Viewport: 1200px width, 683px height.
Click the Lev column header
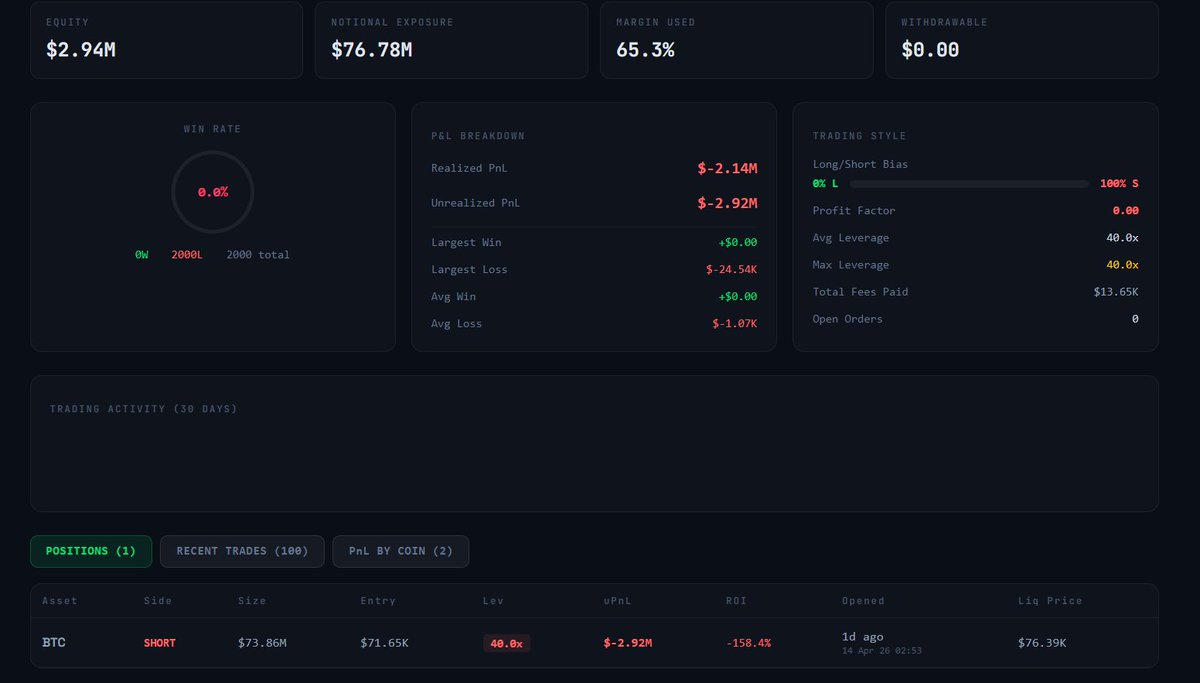pyautogui.click(x=494, y=601)
